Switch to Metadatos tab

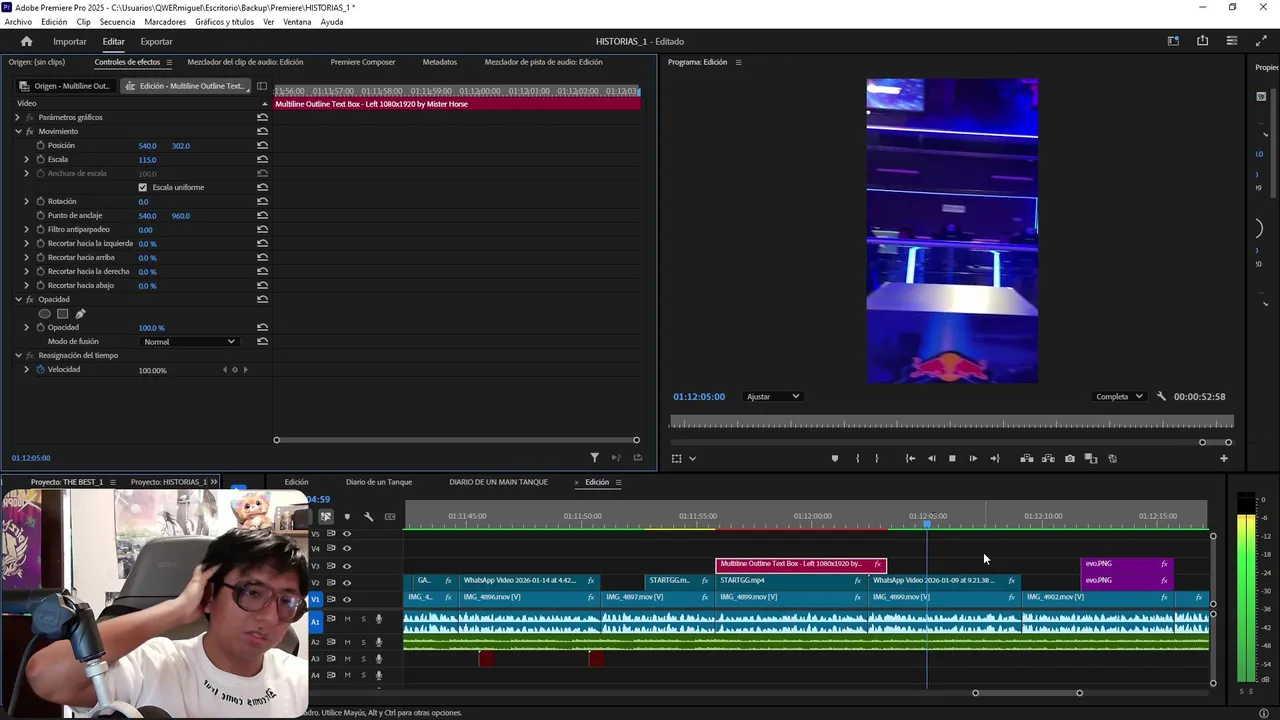click(x=439, y=62)
